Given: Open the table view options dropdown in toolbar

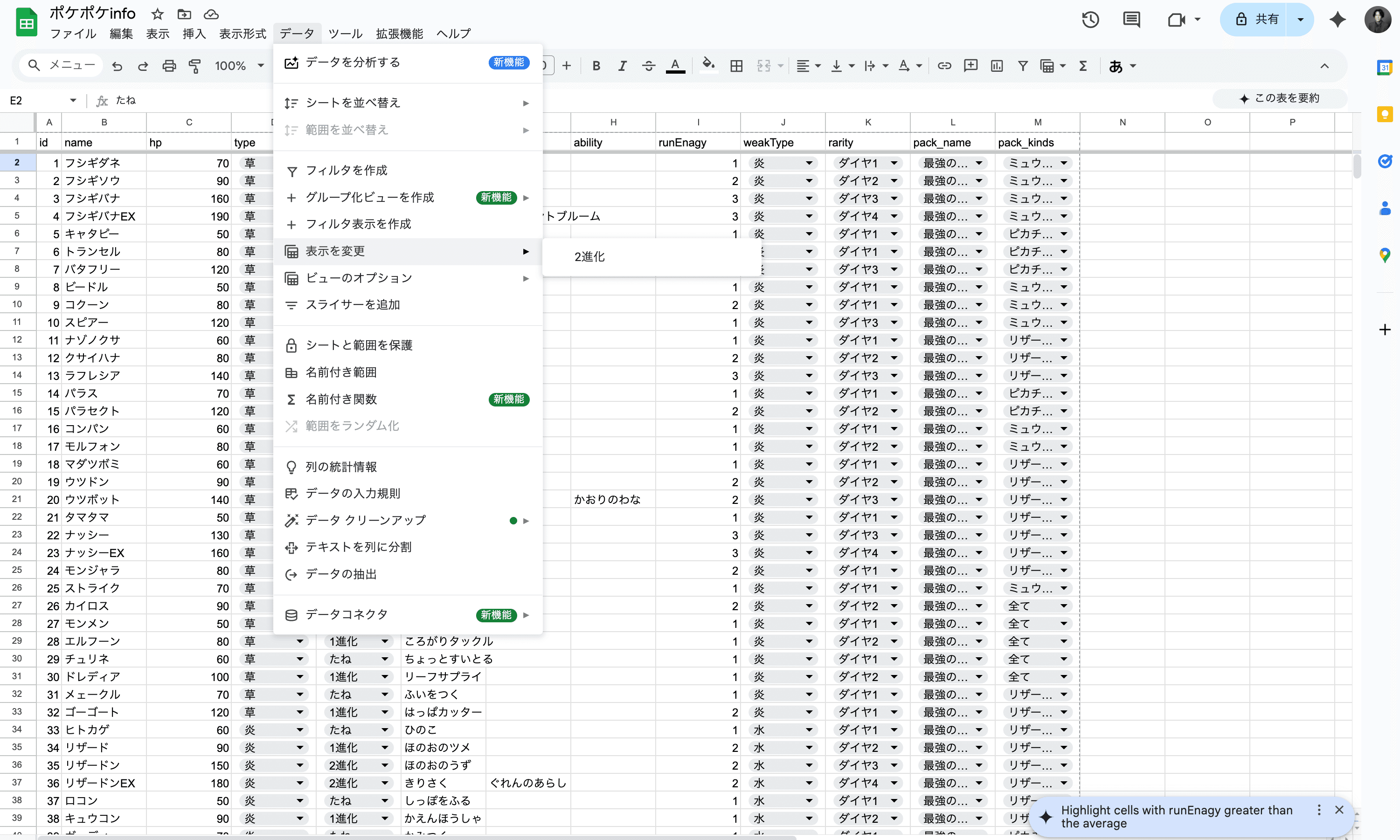Looking at the screenshot, I should tap(1053, 66).
